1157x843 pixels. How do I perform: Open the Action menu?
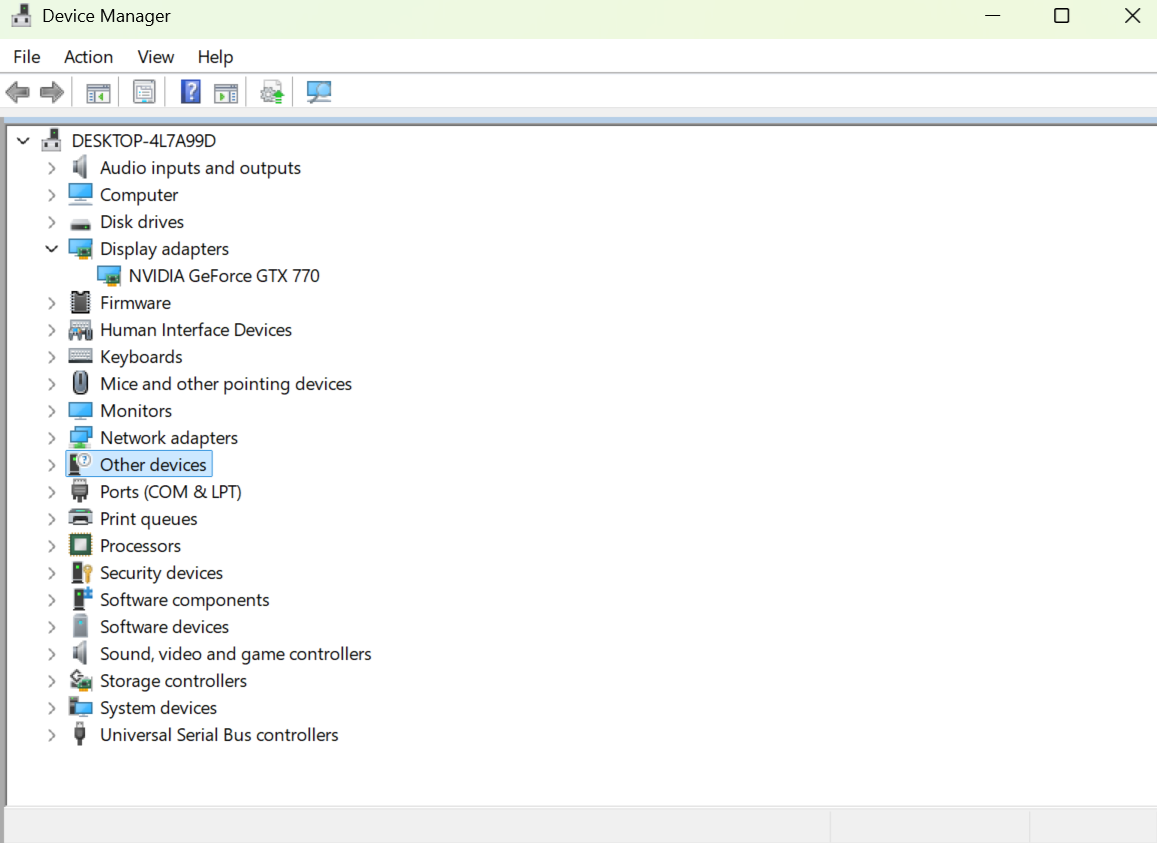point(88,57)
